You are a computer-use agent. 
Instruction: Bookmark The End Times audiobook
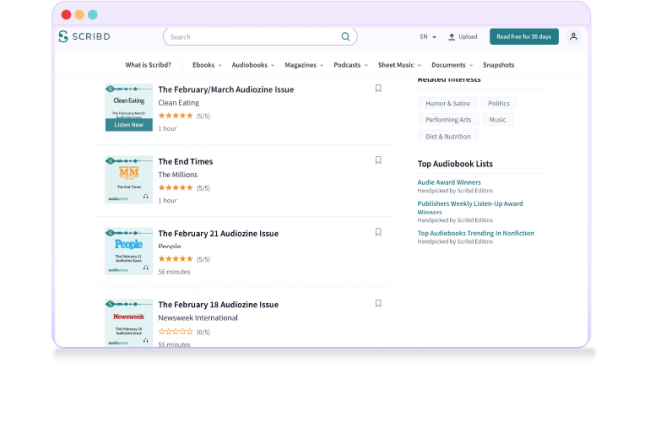tap(378, 160)
